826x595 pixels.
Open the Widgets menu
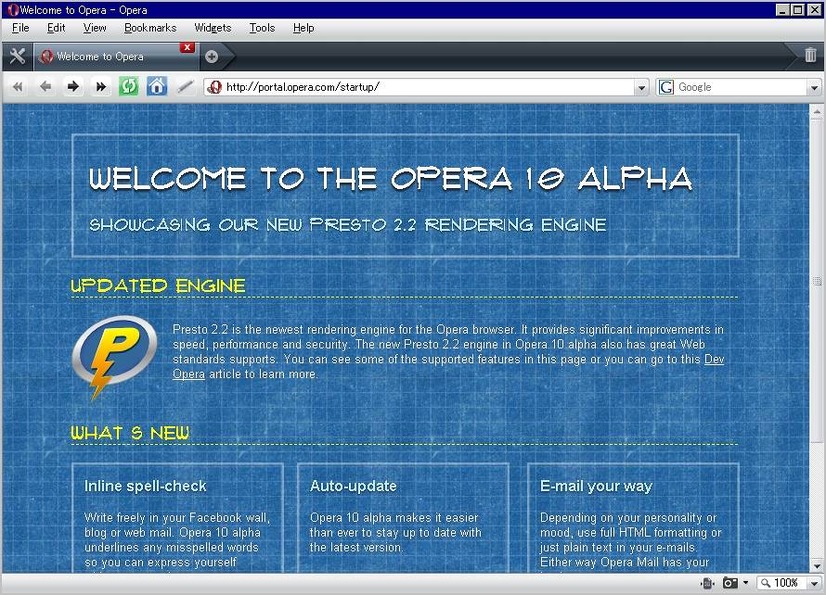pyautogui.click(x=213, y=28)
